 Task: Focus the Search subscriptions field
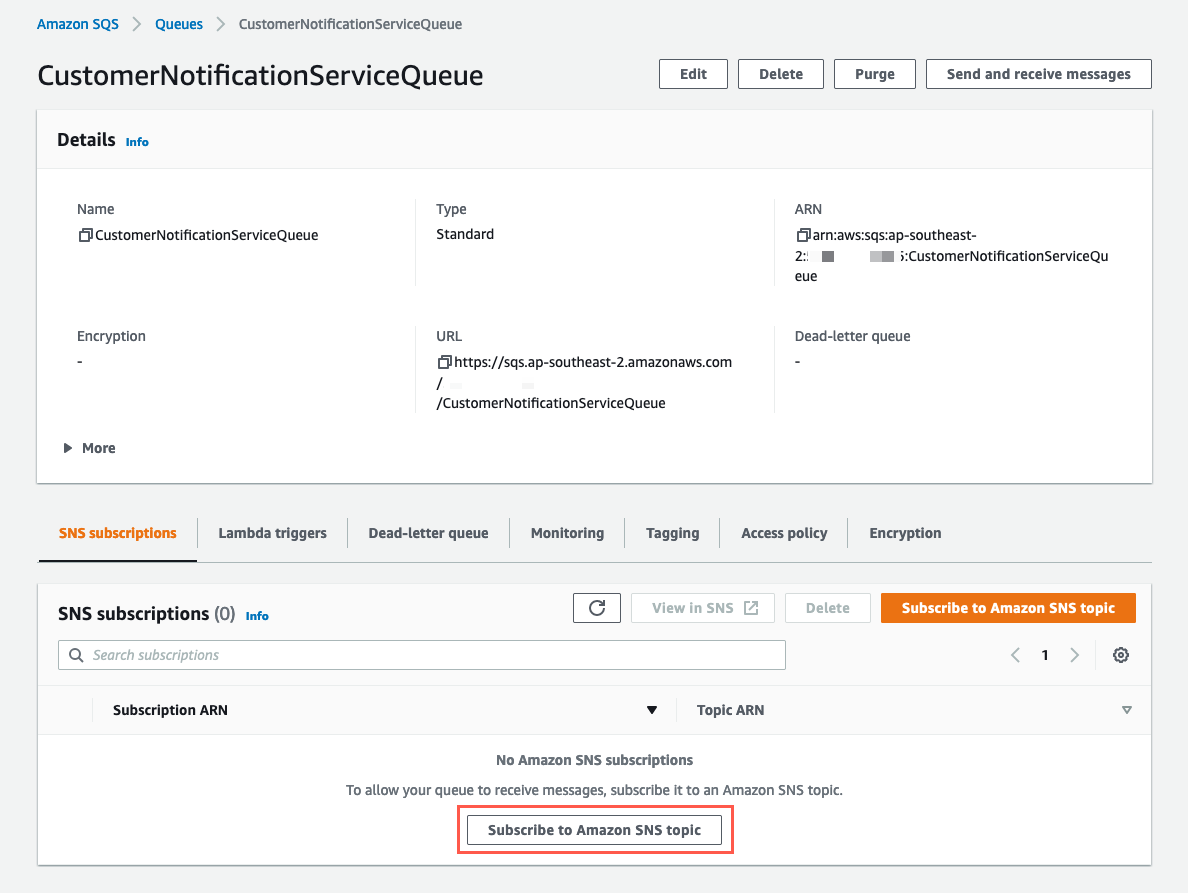coord(422,655)
